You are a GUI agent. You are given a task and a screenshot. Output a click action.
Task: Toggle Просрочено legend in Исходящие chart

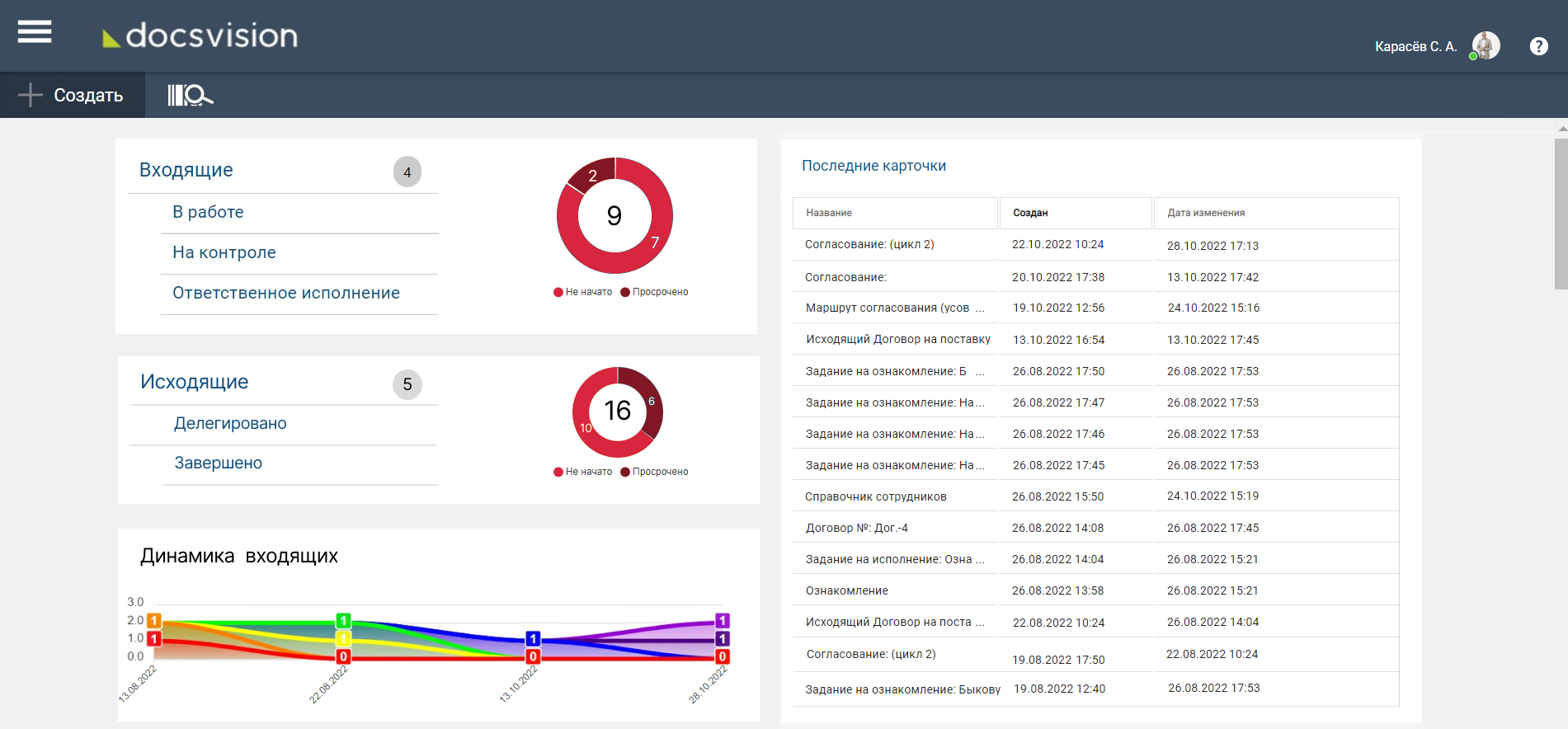pos(655,472)
